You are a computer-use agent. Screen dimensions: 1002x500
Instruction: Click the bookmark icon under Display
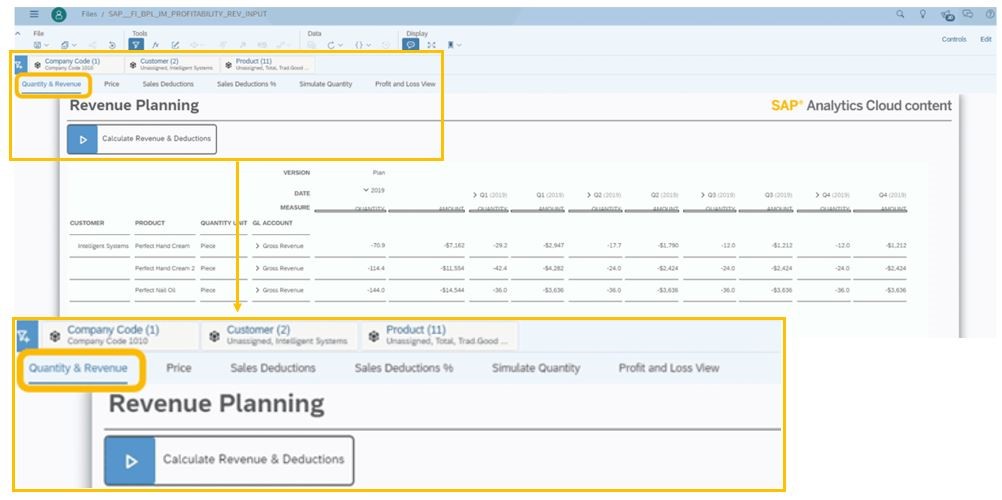451,45
